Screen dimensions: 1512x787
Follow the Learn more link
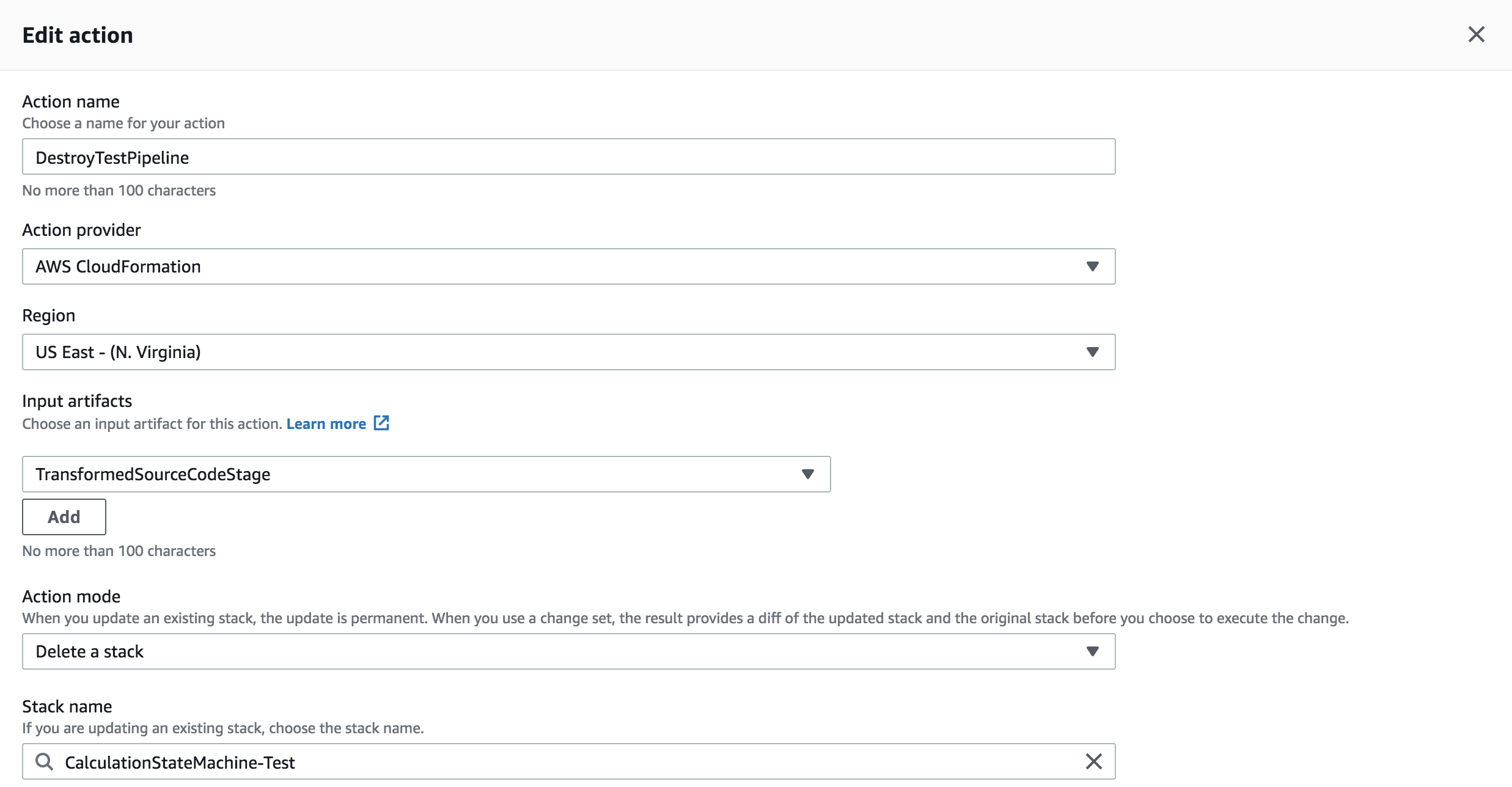click(327, 423)
